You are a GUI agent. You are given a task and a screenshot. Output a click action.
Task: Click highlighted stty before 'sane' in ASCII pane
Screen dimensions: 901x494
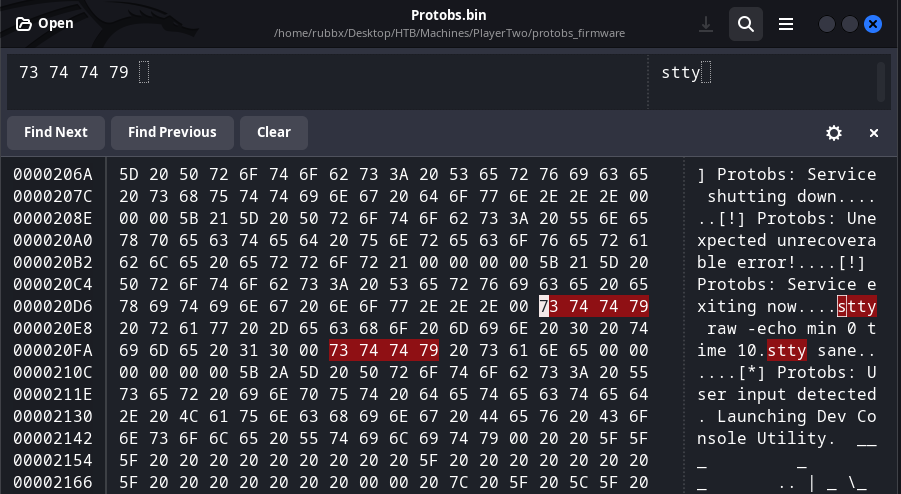click(x=786, y=350)
